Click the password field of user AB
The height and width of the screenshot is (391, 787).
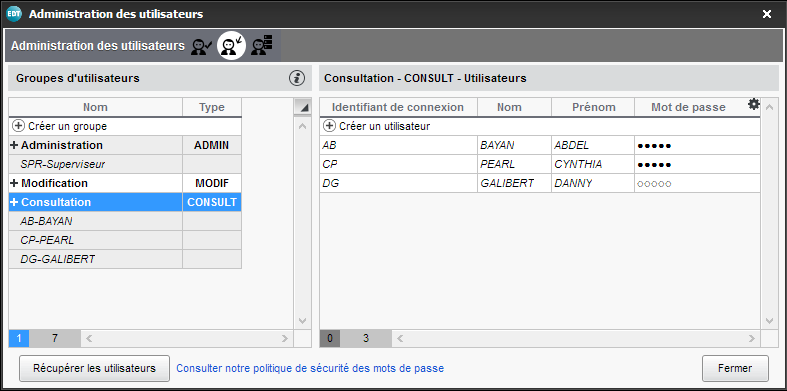coord(697,145)
